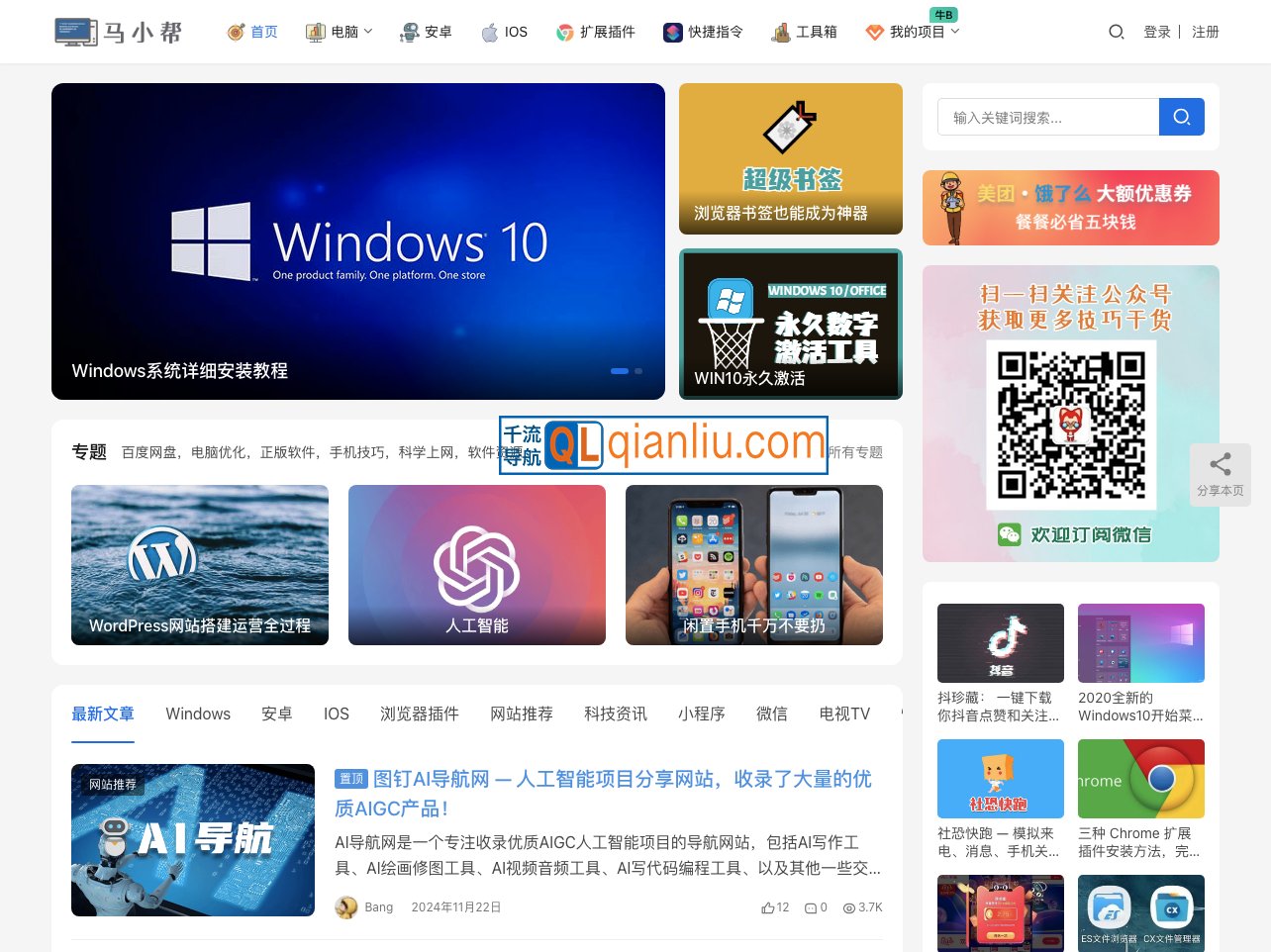Click Bang author avatar
The height and width of the screenshot is (952, 1271).
(x=346, y=907)
